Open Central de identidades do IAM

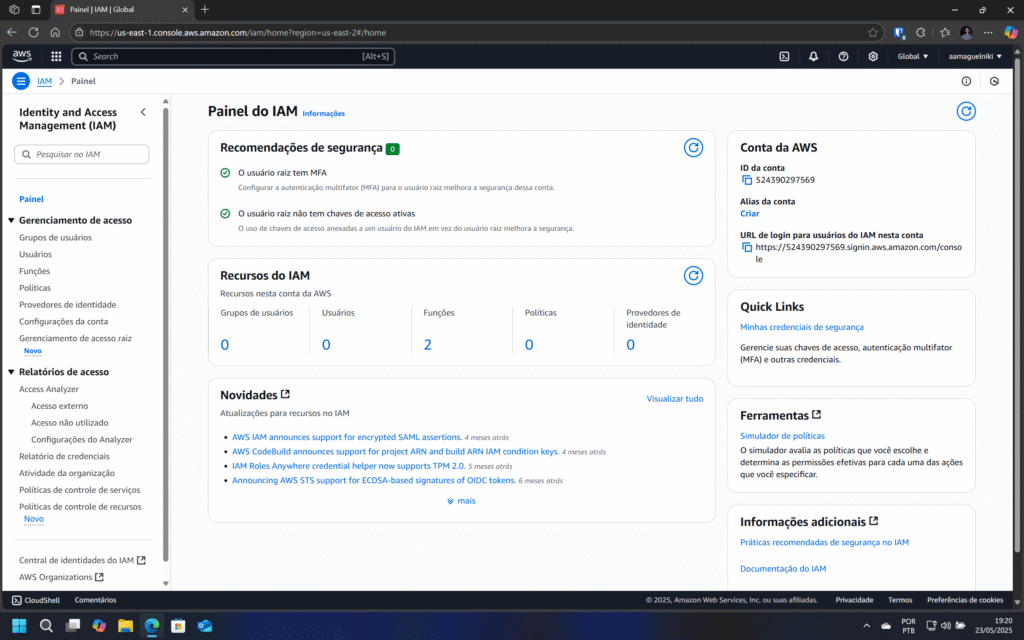82,560
